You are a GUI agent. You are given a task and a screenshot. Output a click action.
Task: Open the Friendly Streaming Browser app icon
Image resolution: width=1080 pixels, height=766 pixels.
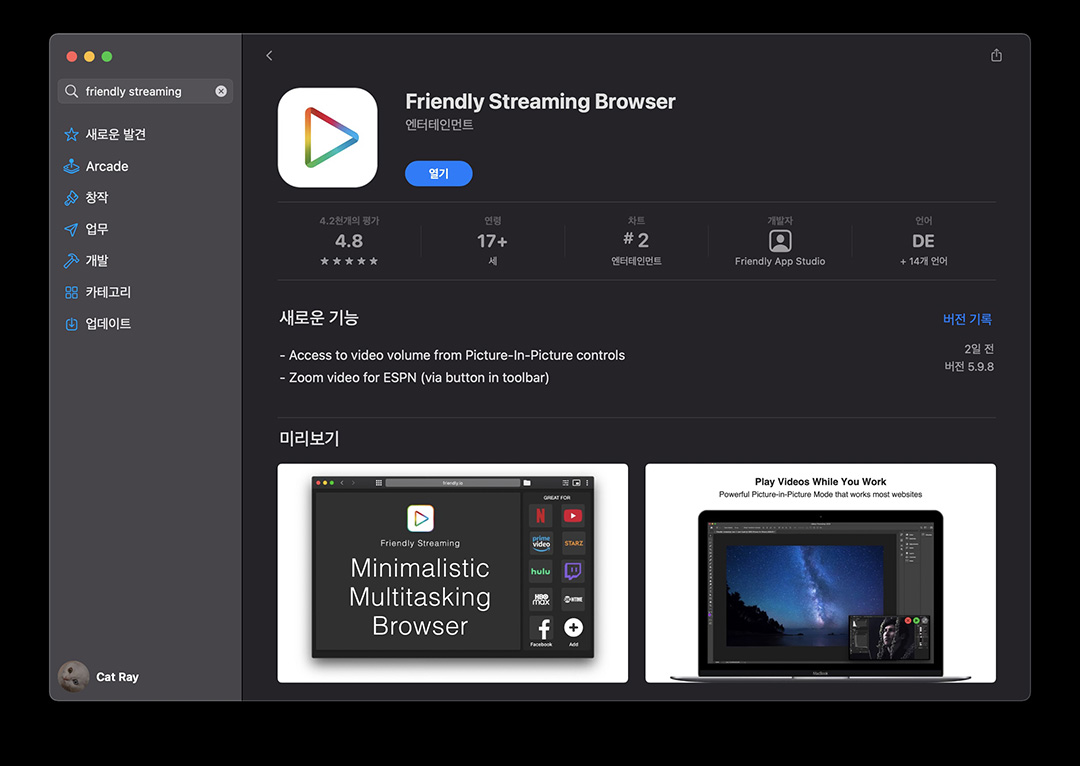[x=327, y=137]
